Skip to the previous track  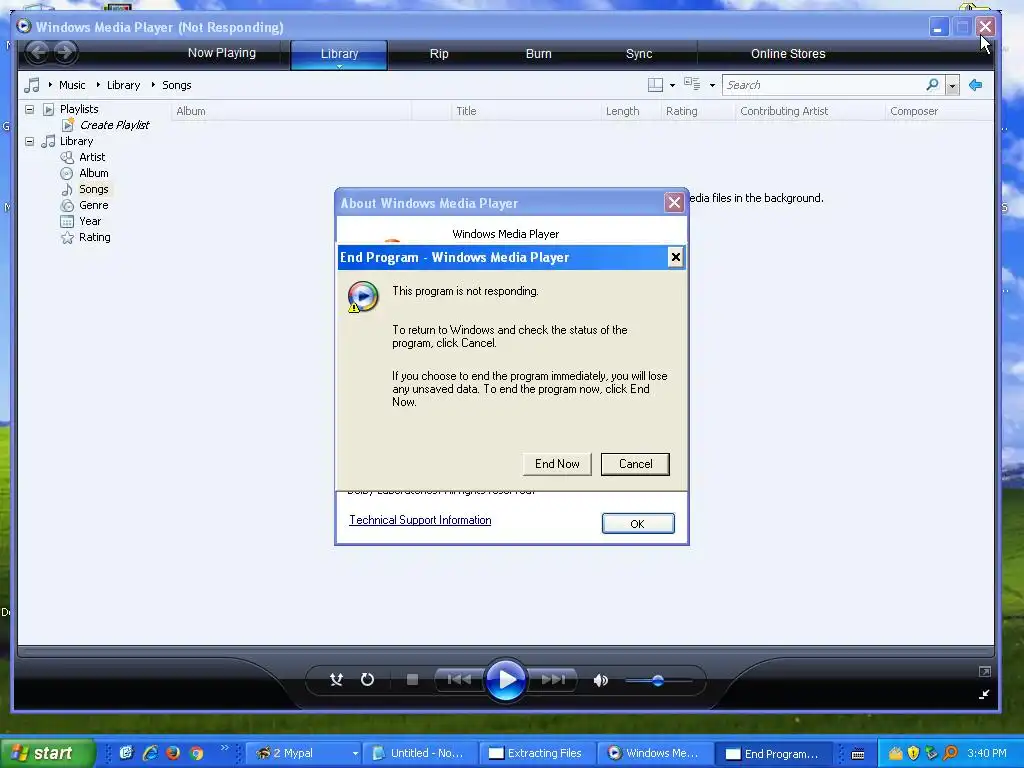(459, 680)
